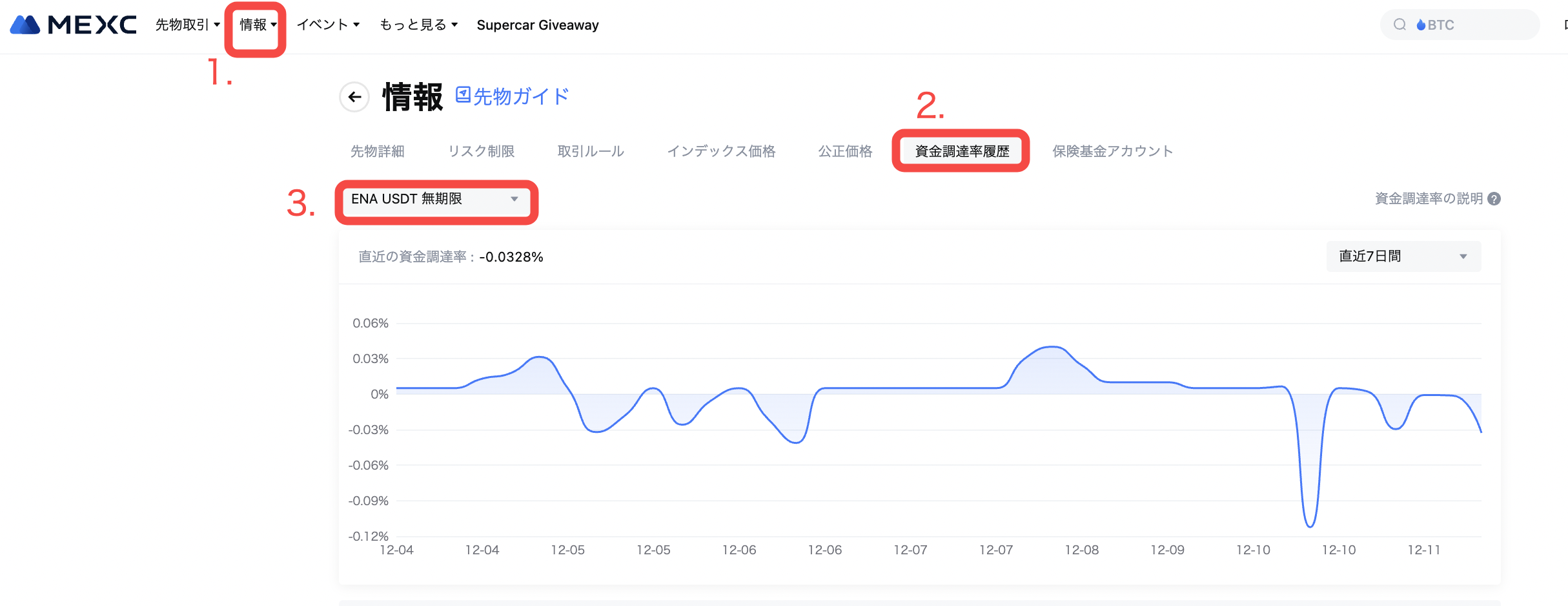Click the search magnifier icon
Image resolution: width=1568 pixels, height=606 pixels.
pyautogui.click(x=1400, y=25)
